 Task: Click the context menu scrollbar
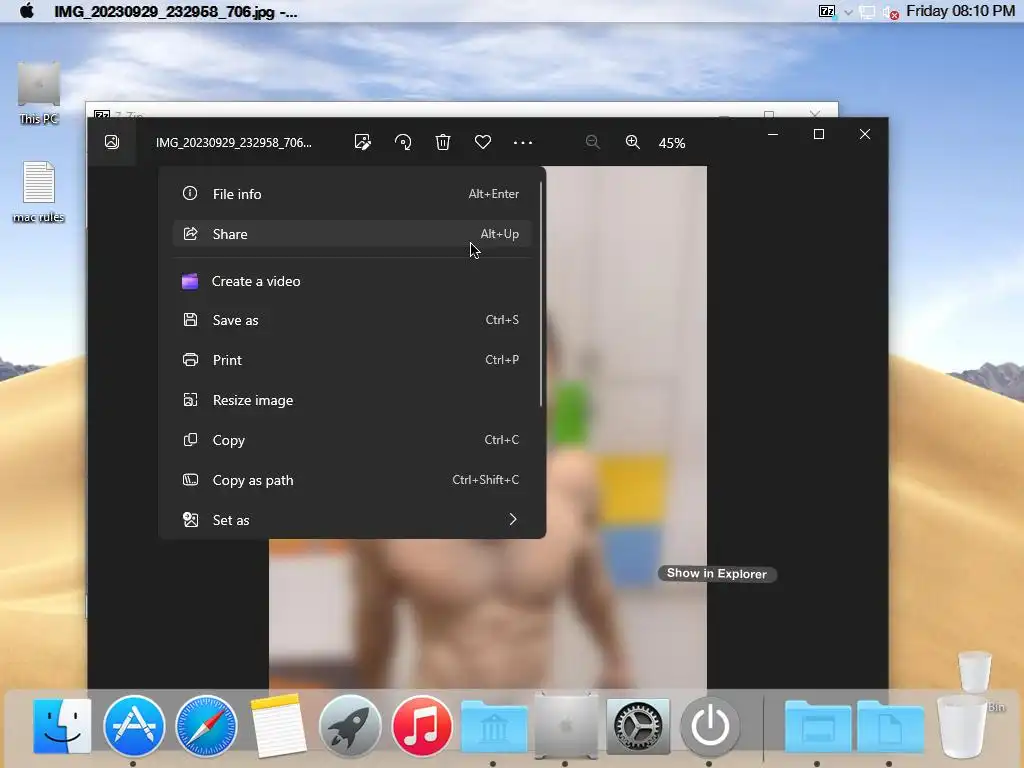[x=541, y=294]
